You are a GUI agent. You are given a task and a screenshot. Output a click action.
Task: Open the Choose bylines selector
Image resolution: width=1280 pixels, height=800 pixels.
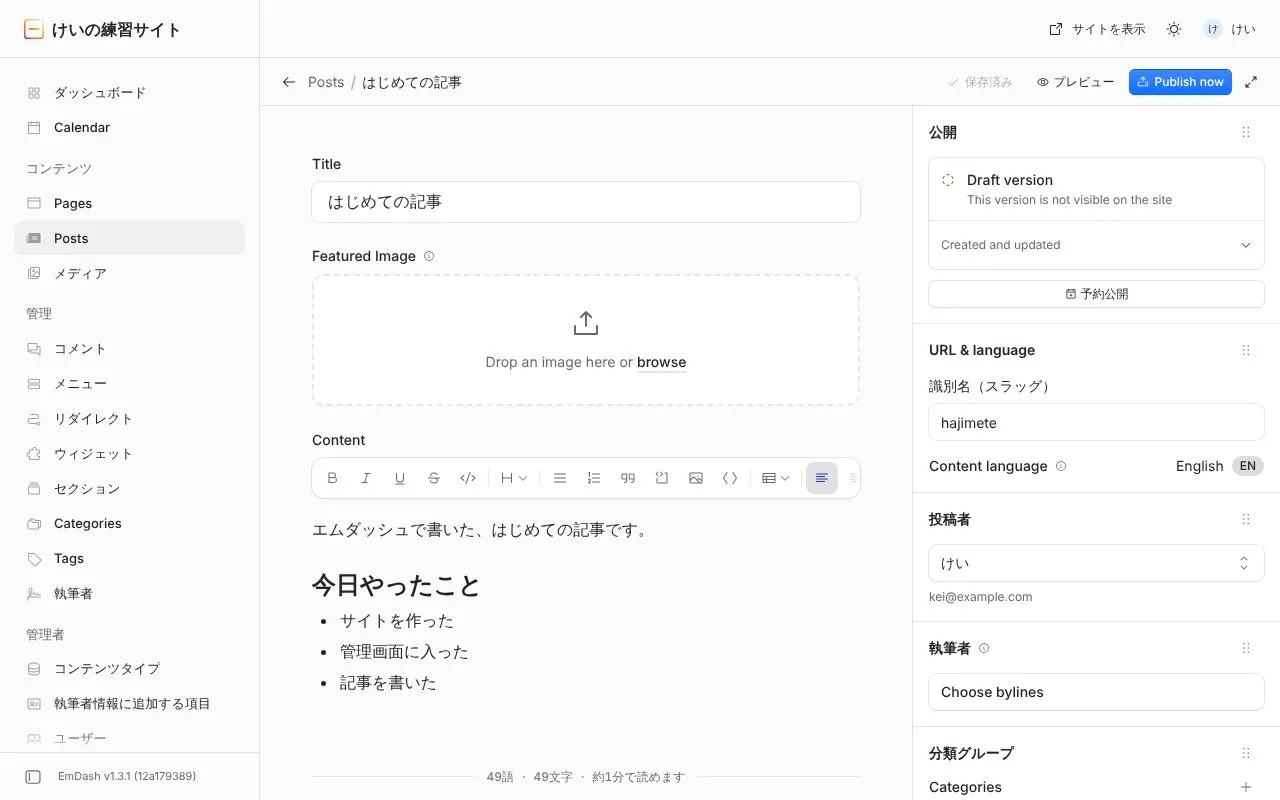coord(1096,692)
